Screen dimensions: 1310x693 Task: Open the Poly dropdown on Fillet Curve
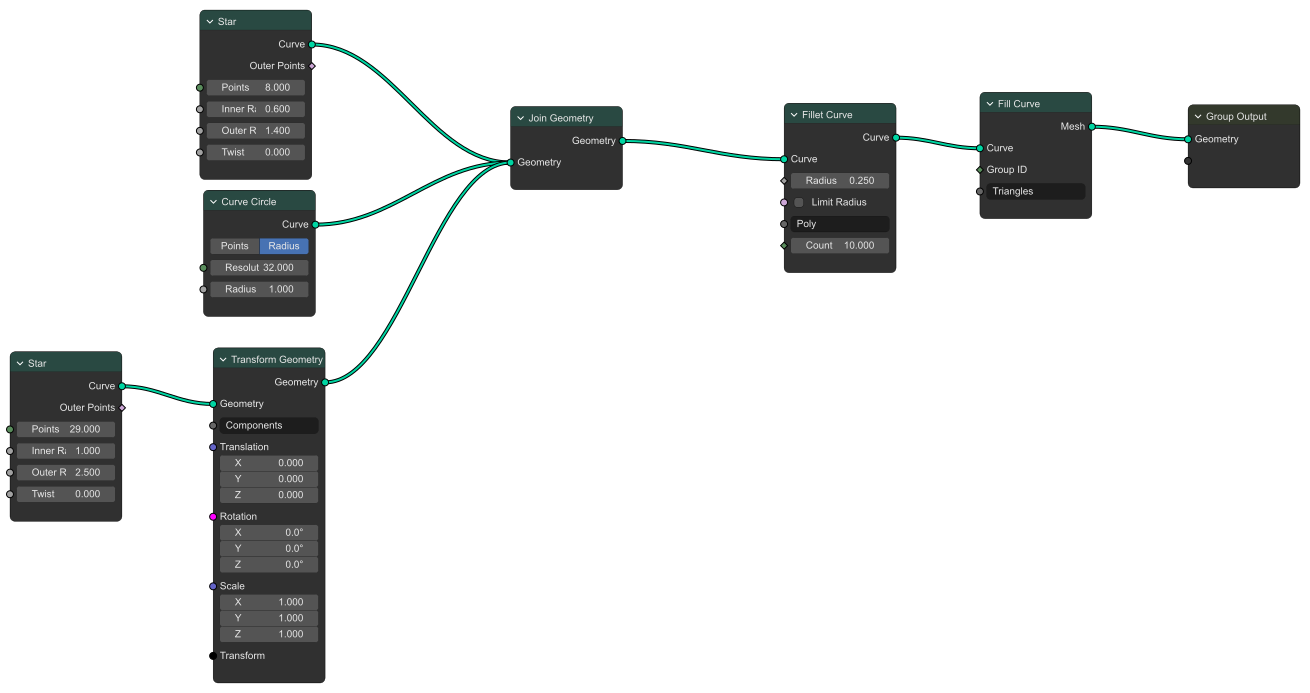pos(840,223)
